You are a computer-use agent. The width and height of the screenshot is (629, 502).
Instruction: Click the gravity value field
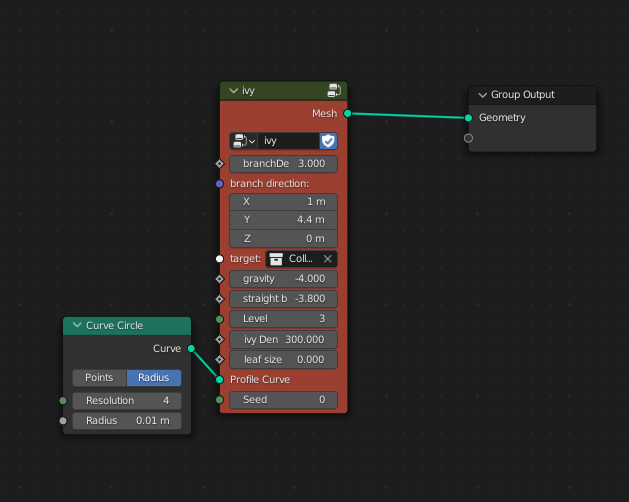pyautogui.click(x=284, y=279)
